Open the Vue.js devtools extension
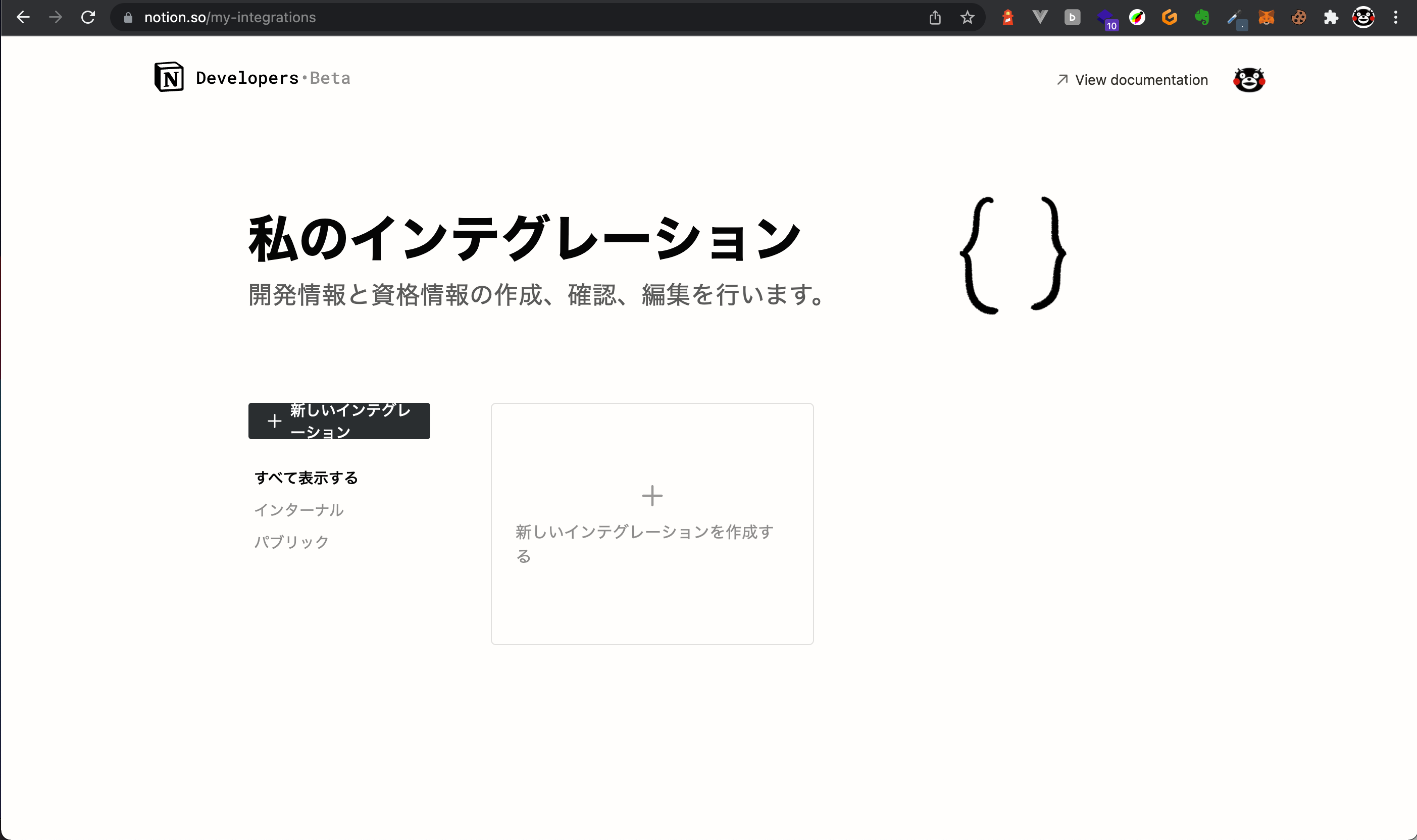This screenshot has height=840, width=1417. 1040,17
